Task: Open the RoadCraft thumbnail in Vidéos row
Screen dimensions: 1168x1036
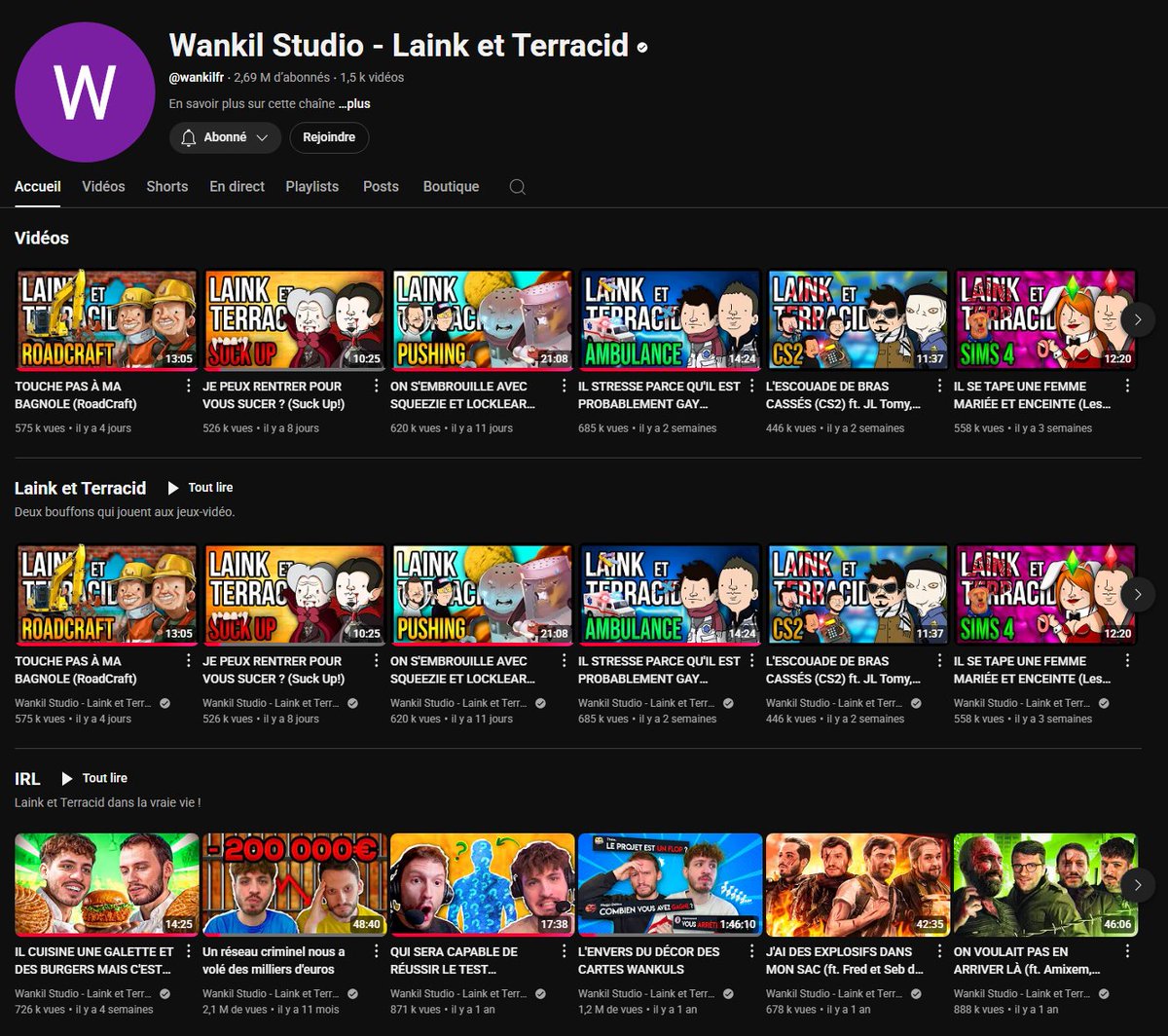Action: click(x=106, y=319)
